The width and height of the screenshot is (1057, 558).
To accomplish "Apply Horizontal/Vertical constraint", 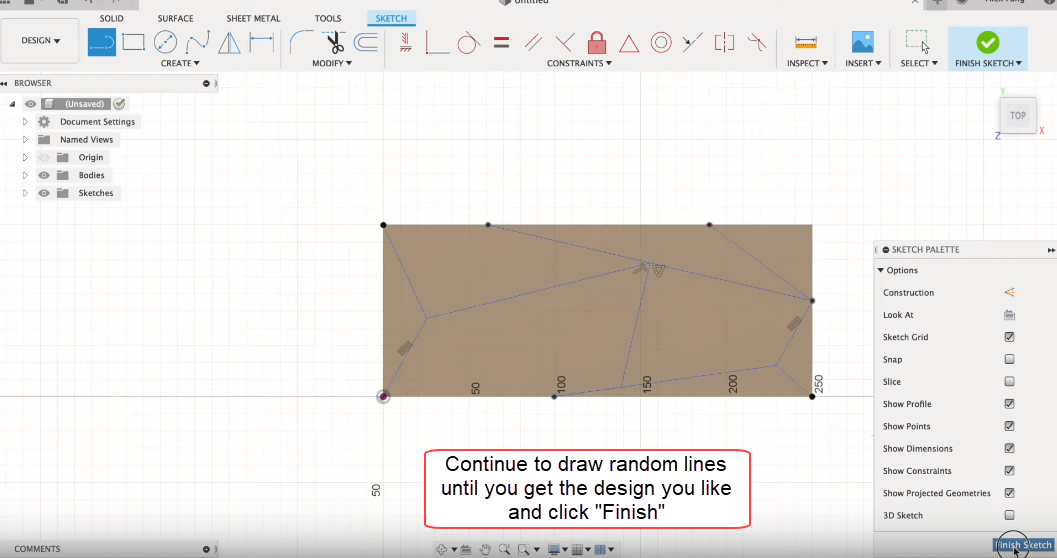I will pyautogui.click(x=405, y=42).
